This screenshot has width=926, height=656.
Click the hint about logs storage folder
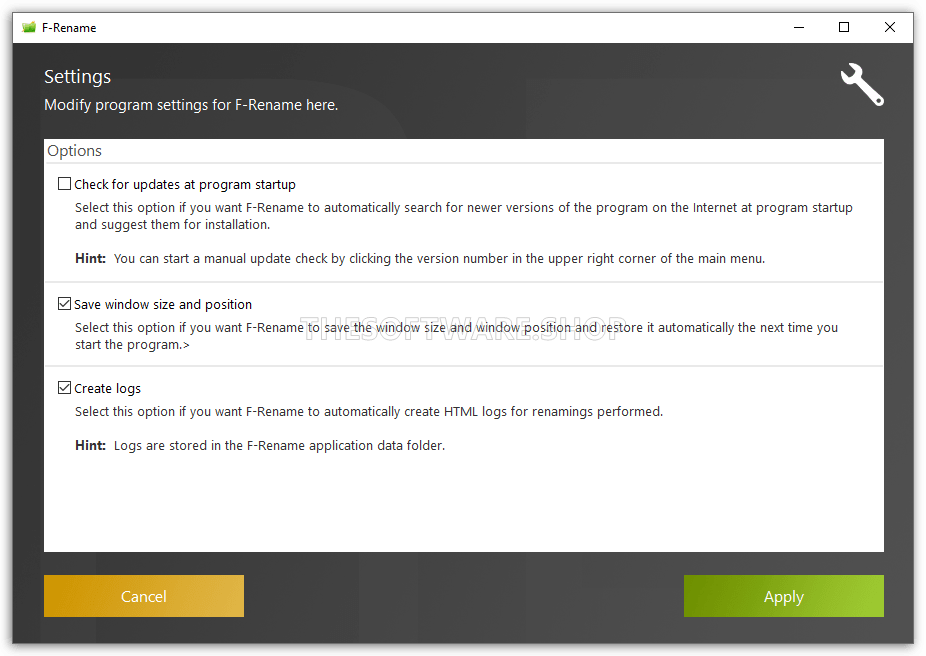[x=260, y=445]
